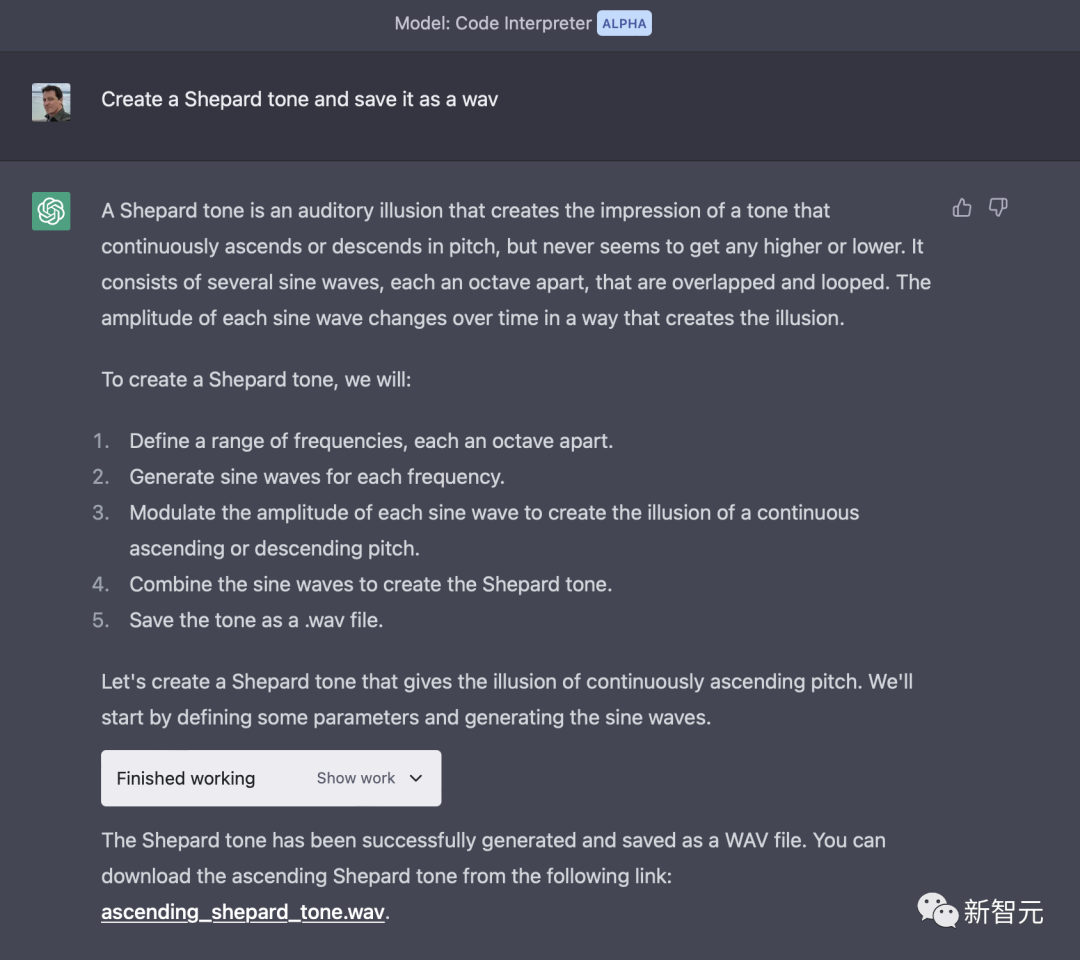The width and height of the screenshot is (1080, 960).
Task: Click the 'A Shepard tone is an auditory illusion' paragraph
Action: [x=515, y=264]
